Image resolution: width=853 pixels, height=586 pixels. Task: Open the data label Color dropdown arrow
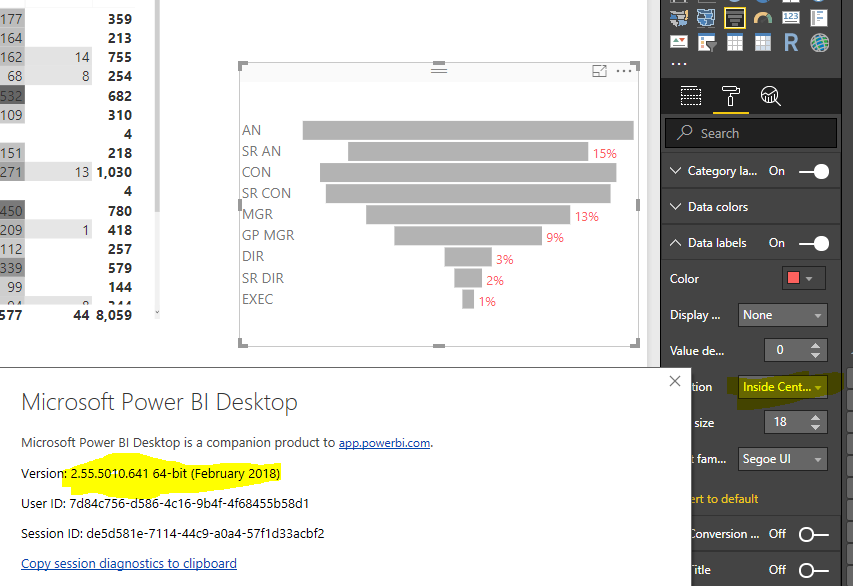(x=809, y=279)
